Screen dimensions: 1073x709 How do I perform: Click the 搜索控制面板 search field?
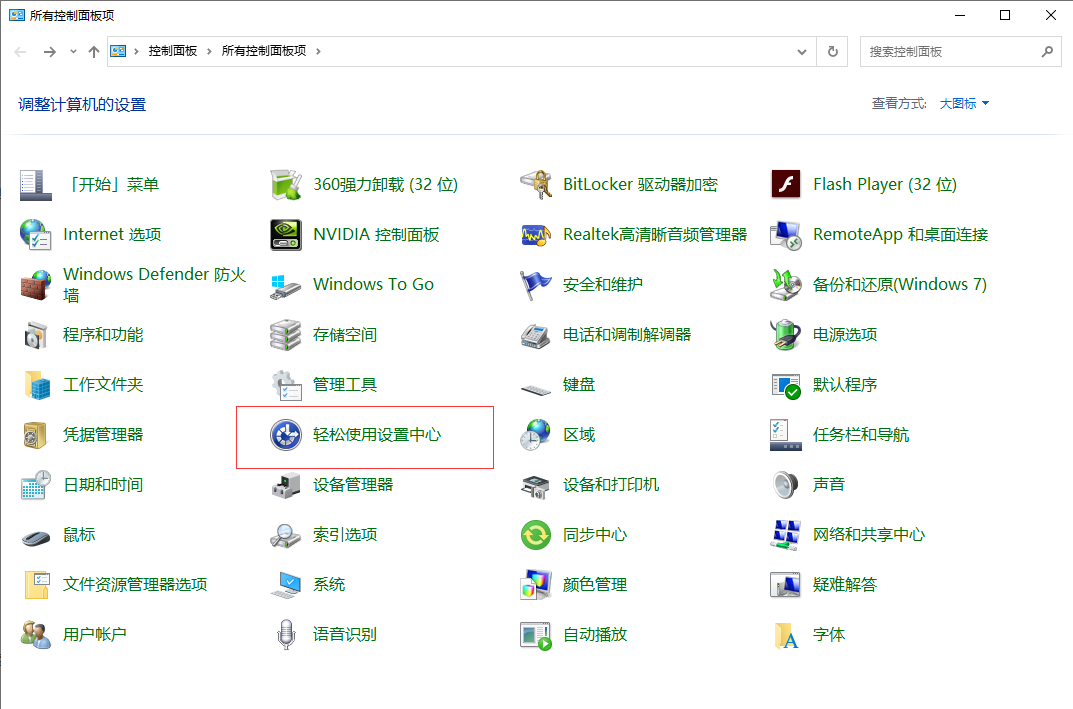pos(950,51)
